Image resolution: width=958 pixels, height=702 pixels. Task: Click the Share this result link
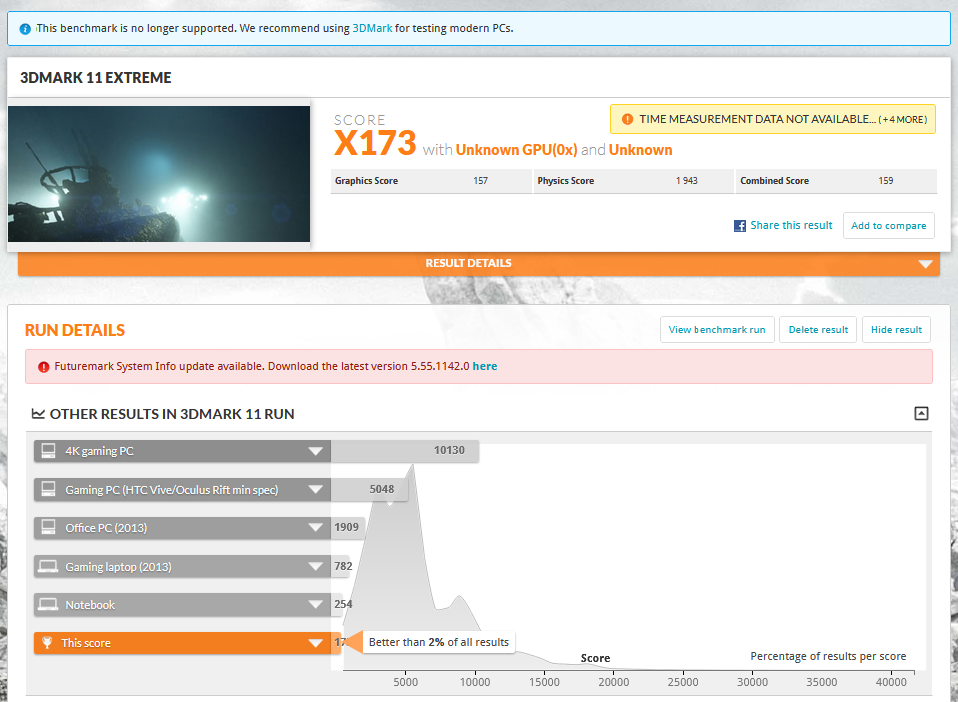tap(791, 225)
